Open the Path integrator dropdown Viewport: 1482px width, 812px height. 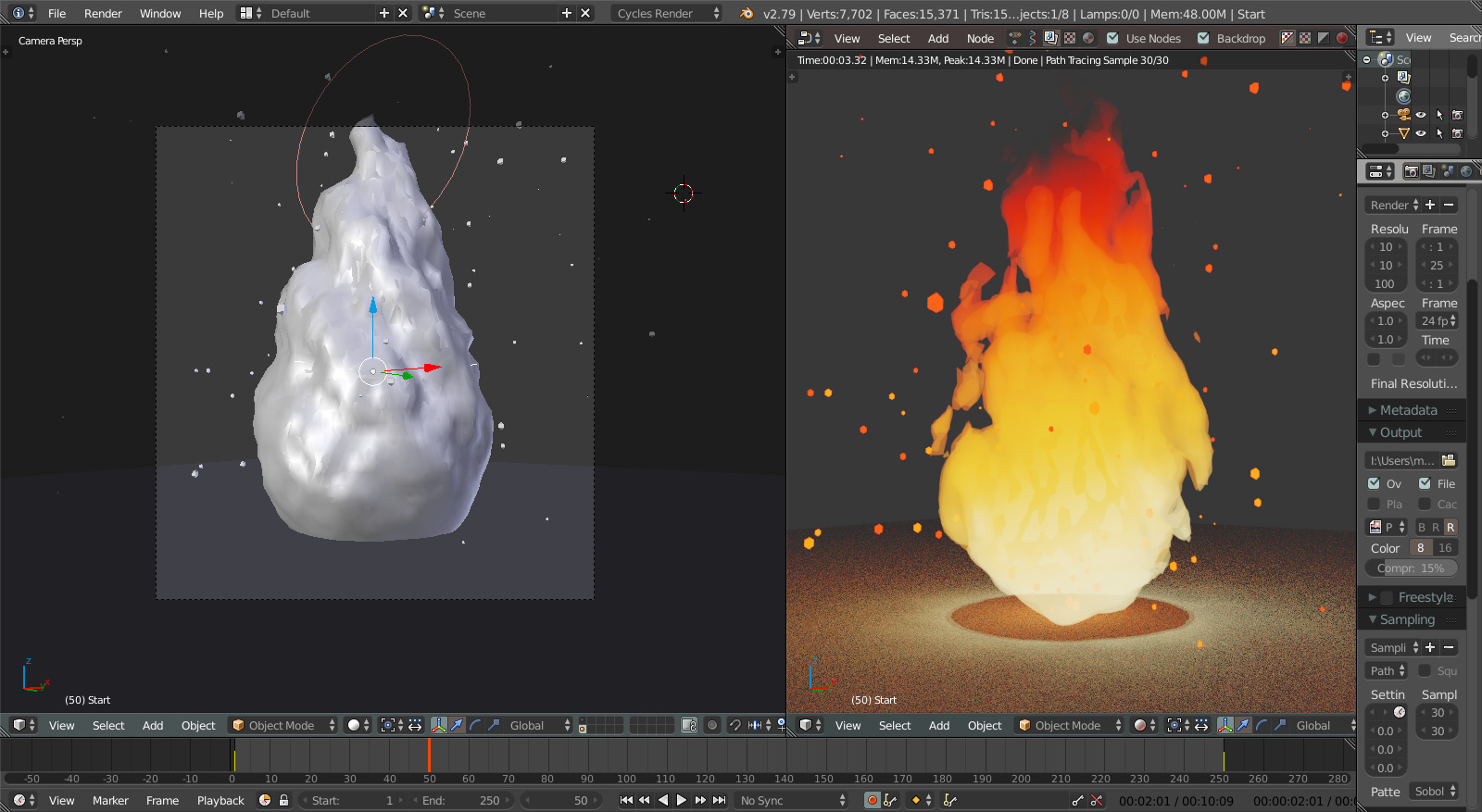pos(1387,670)
